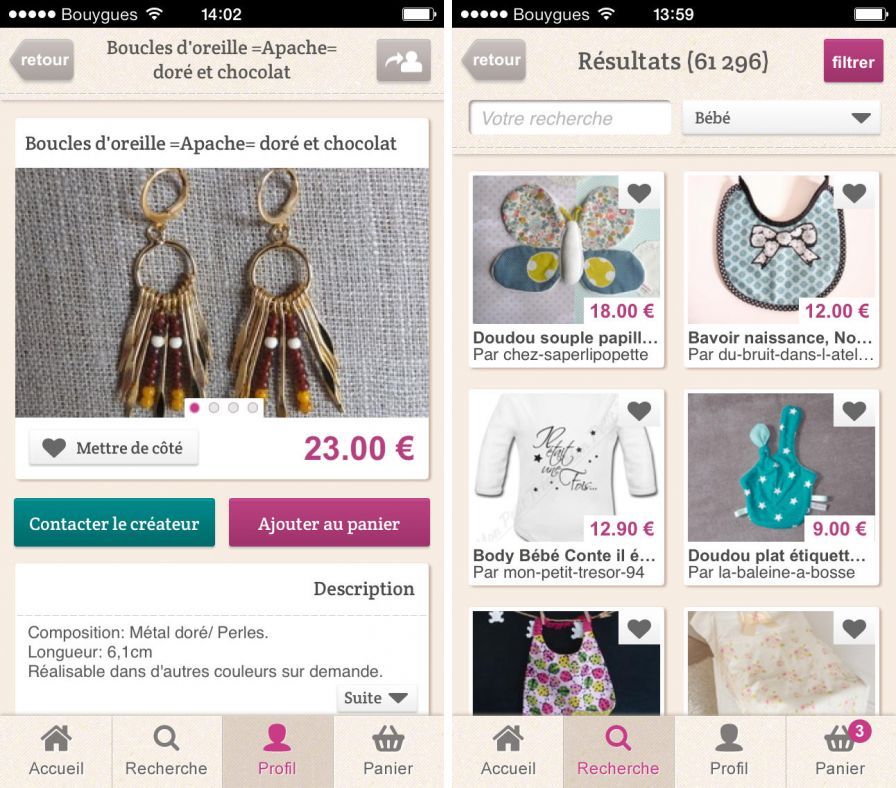Tap the Mettre de côté button

(x=114, y=447)
